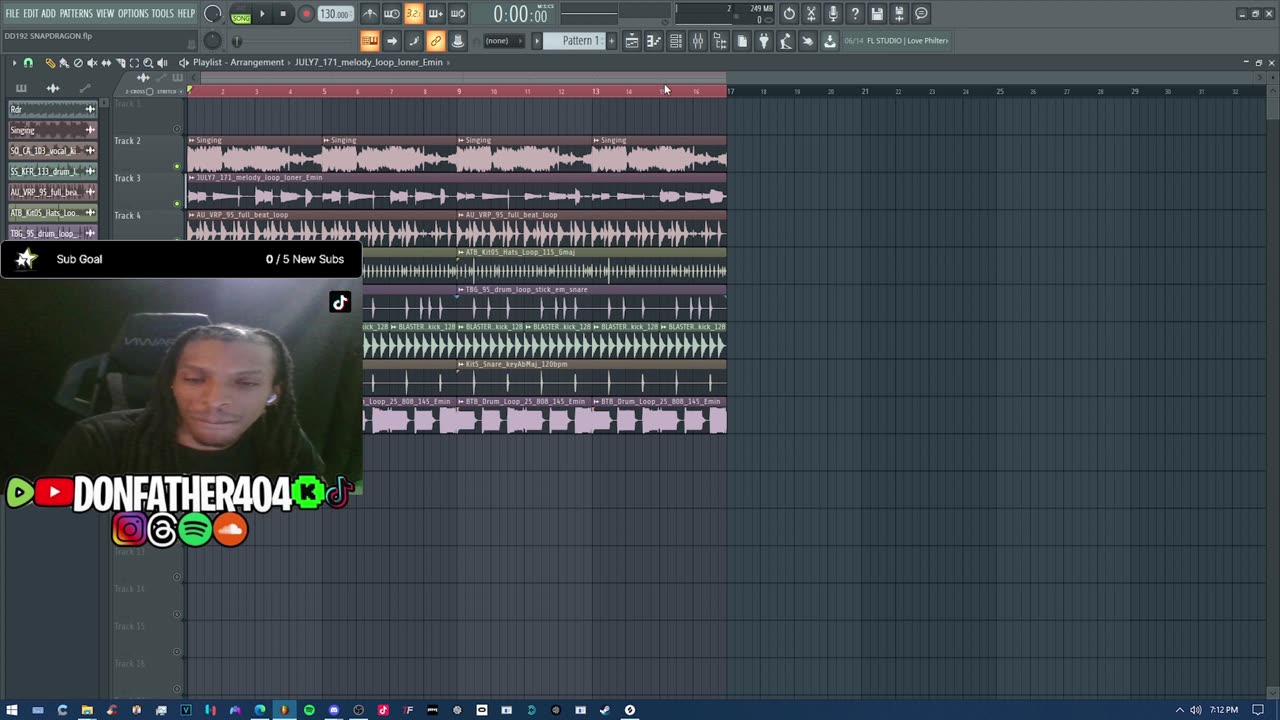This screenshot has height=720, width=1280.
Task: Click the tempo tapper icon
Action: coord(786,41)
